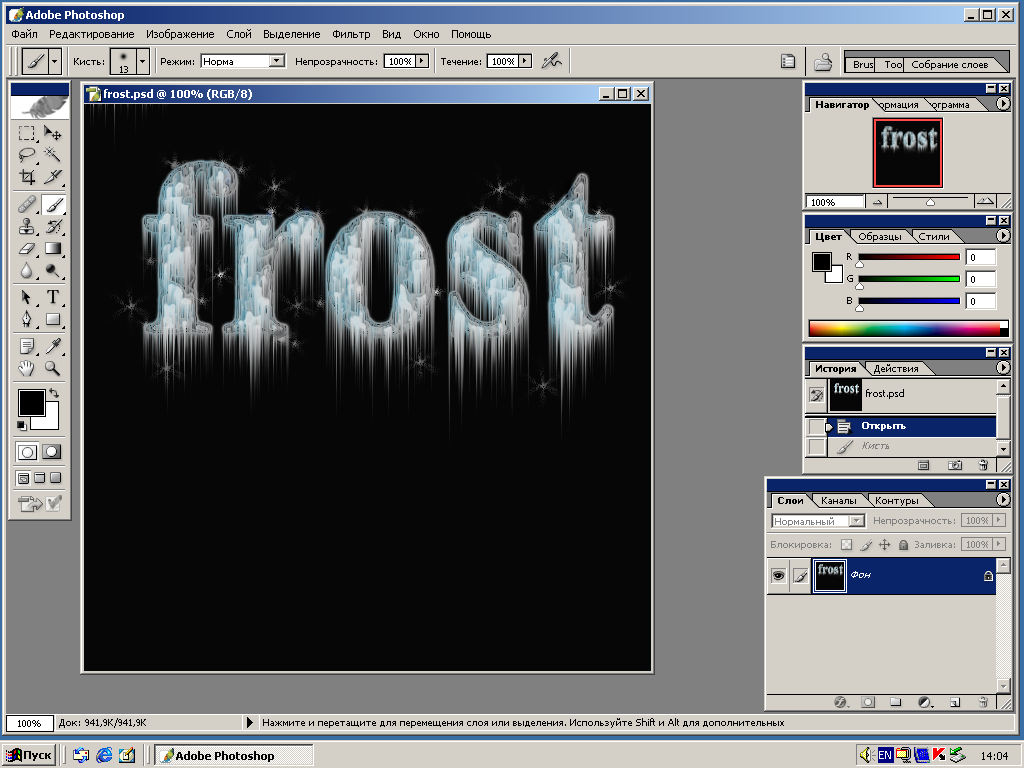Switch to Standard edit mode
1024x768 pixels.
[27, 451]
